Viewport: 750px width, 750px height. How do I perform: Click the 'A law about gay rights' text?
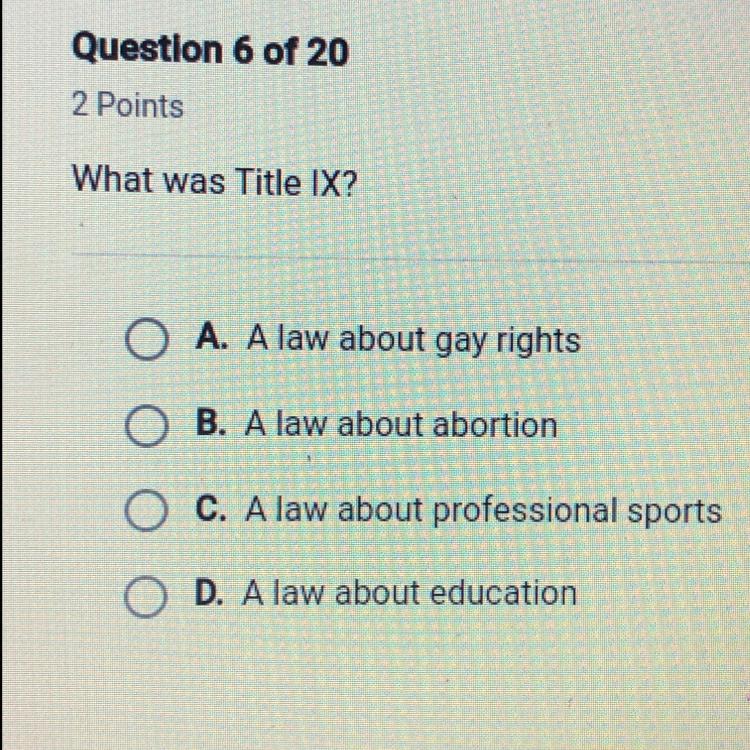(413, 341)
